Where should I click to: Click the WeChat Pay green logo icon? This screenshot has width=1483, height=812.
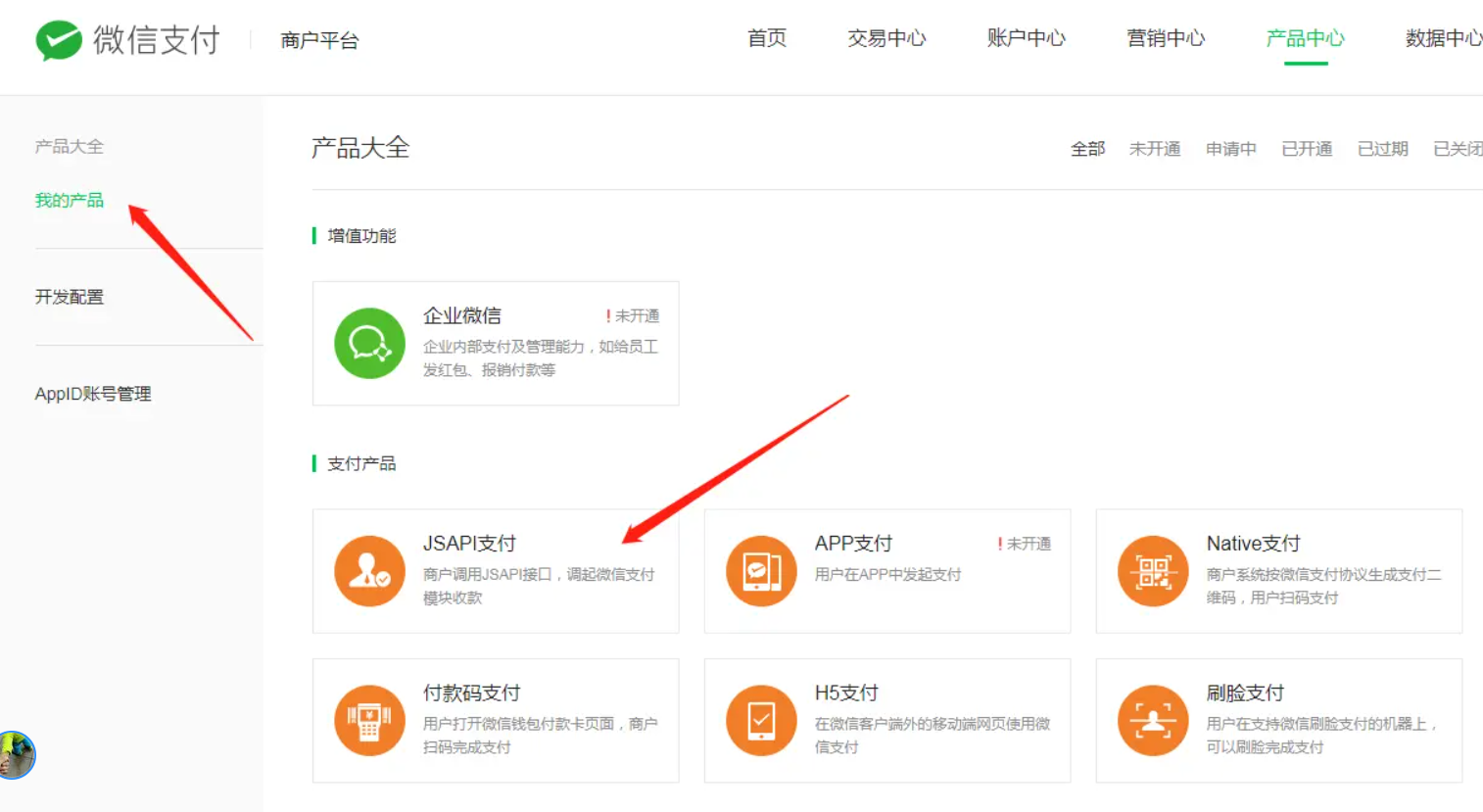pyautogui.click(x=59, y=40)
